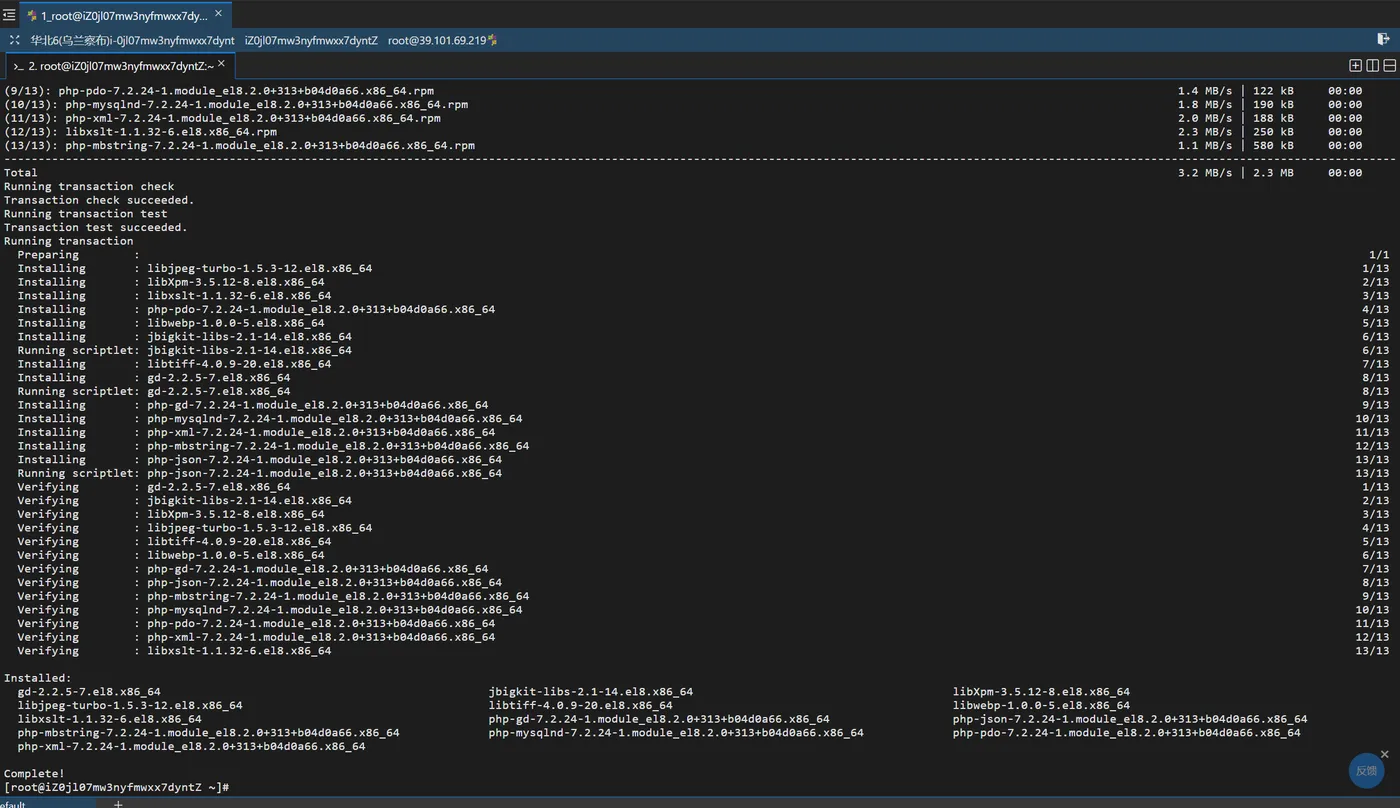Split terminal horizontally icon
This screenshot has width=1400, height=808.
coord(1389,65)
